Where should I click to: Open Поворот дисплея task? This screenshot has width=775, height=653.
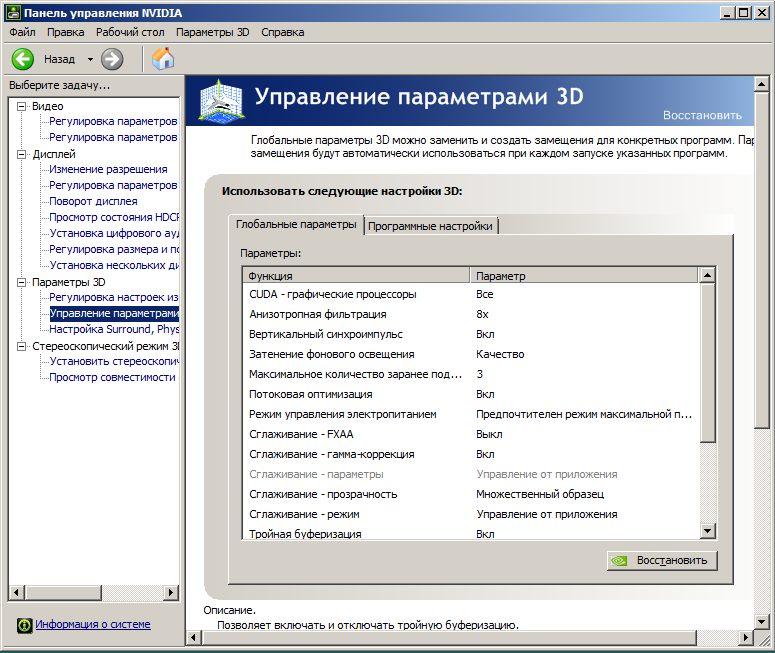93,201
